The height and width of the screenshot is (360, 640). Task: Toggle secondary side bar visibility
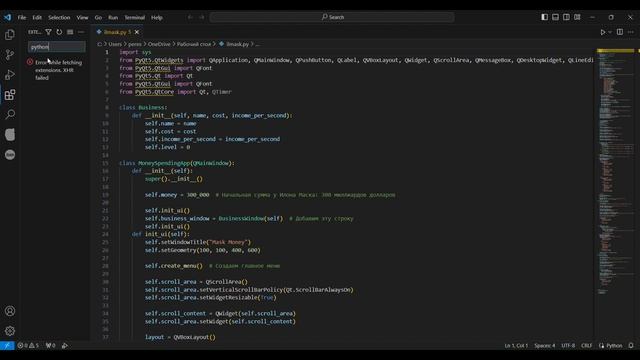pyautogui.click(x=566, y=17)
